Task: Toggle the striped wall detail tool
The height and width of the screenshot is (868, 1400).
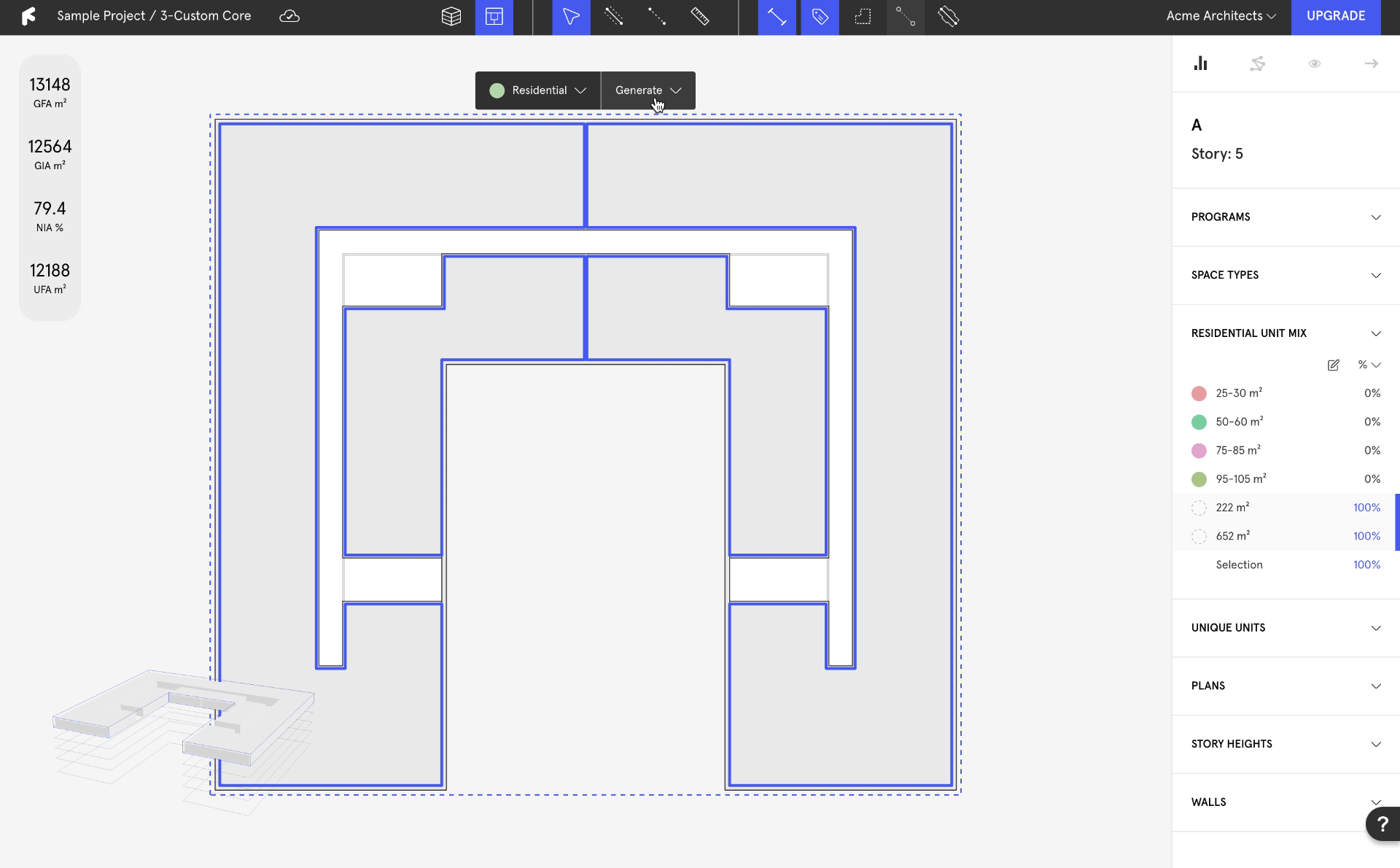Action: click(x=949, y=16)
